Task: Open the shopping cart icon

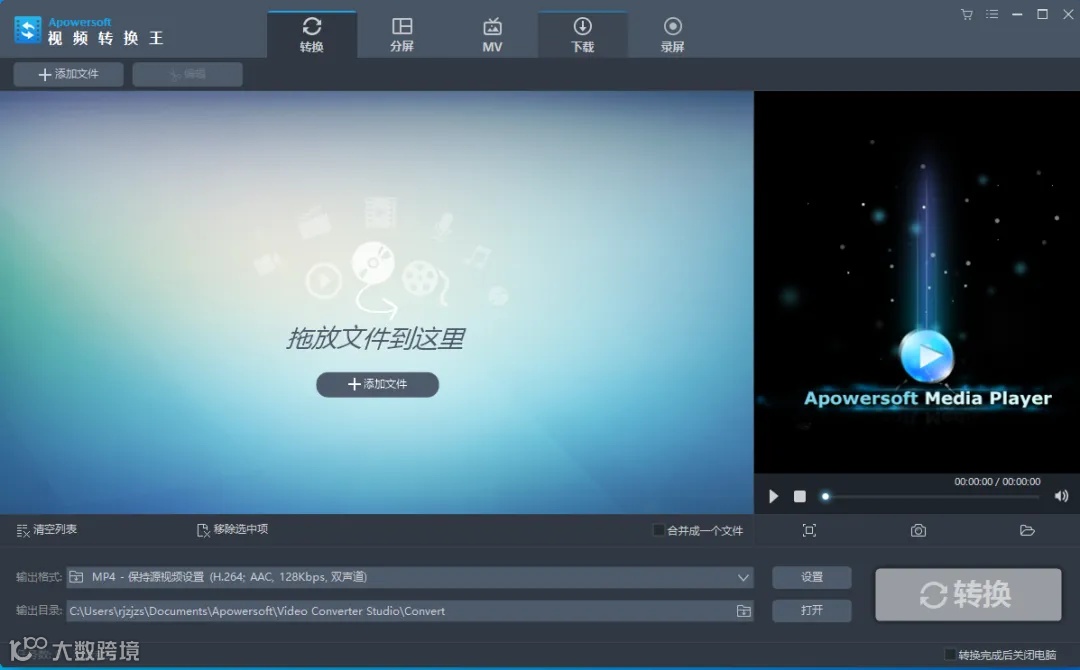Action: [967, 14]
